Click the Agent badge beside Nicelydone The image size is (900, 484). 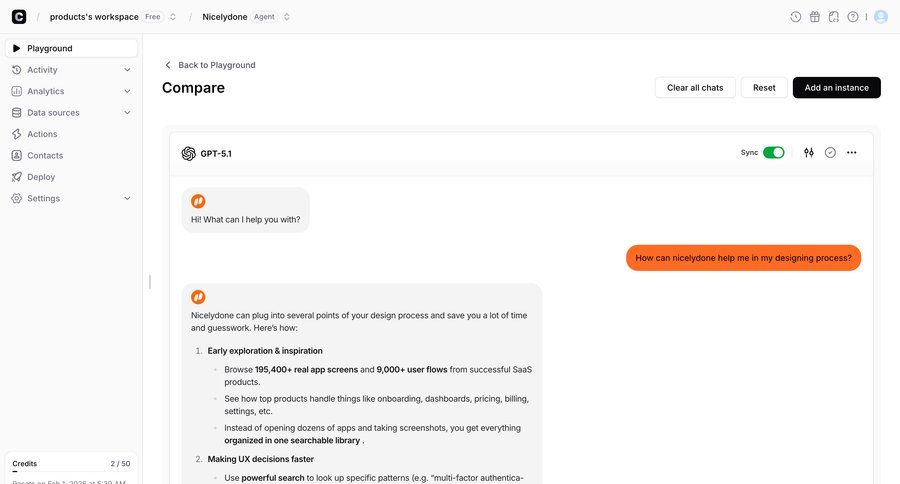click(x=264, y=17)
